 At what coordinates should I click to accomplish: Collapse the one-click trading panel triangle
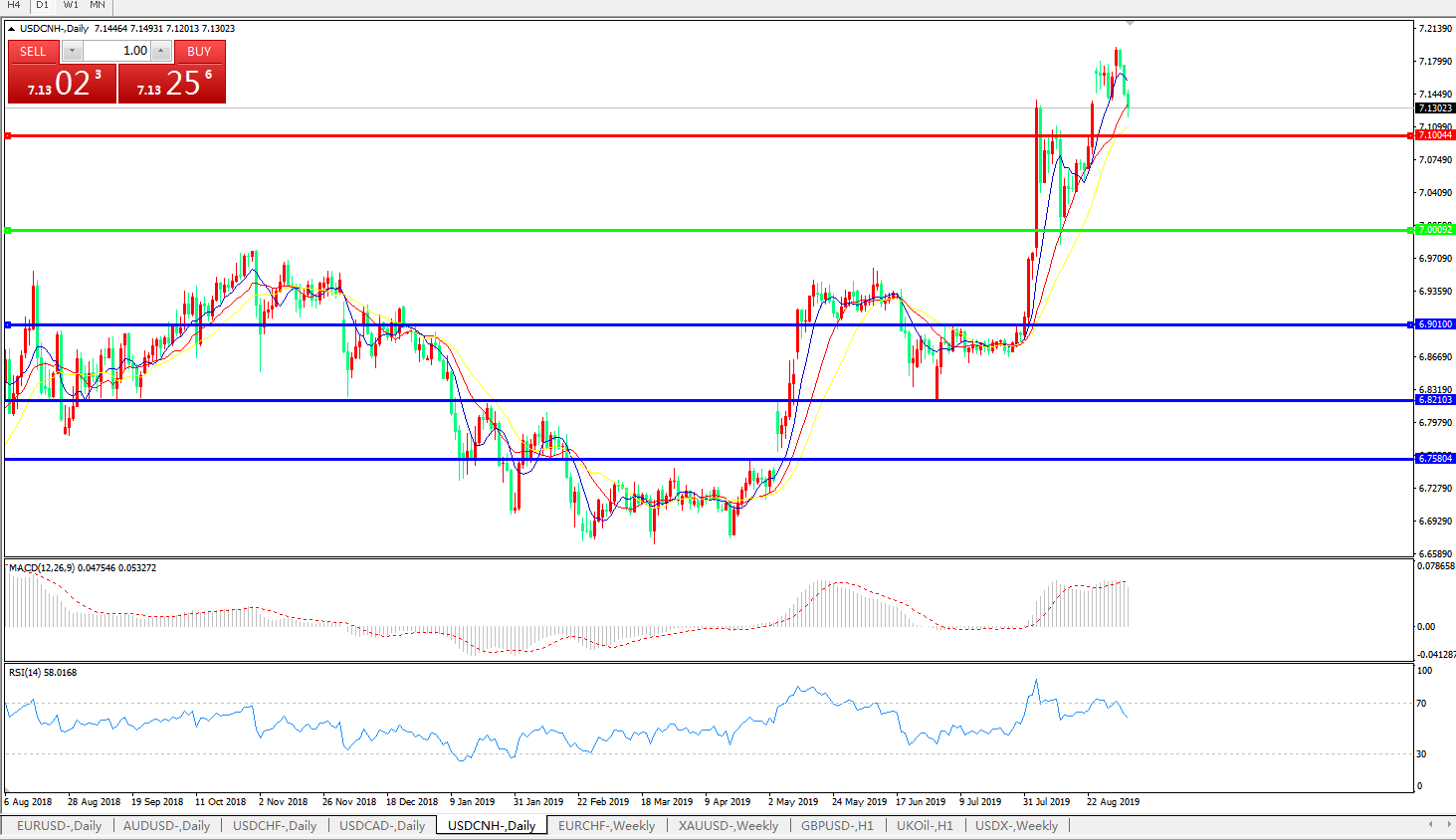pos(12,29)
